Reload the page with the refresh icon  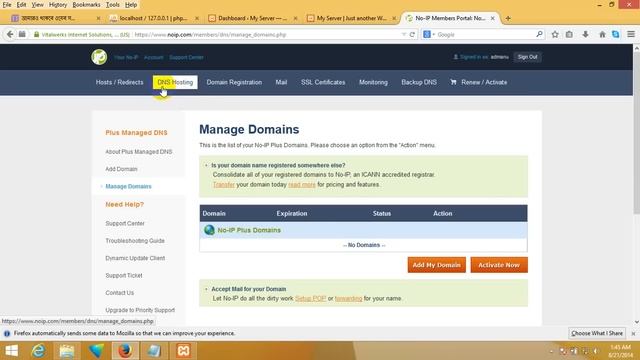pyautogui.click(x=412, y=35)
